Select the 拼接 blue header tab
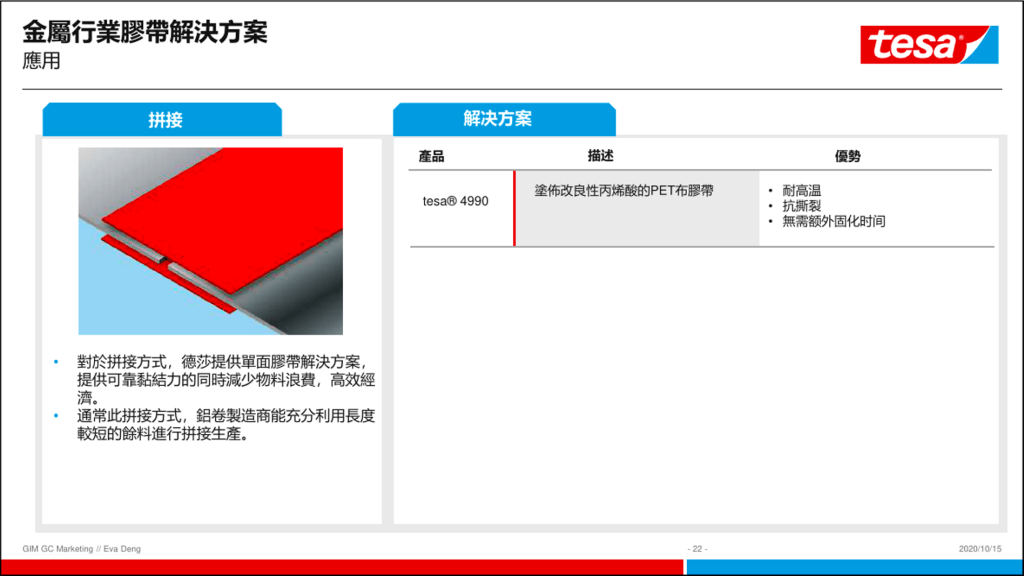Screen dimensions: 1024x576 162,120
